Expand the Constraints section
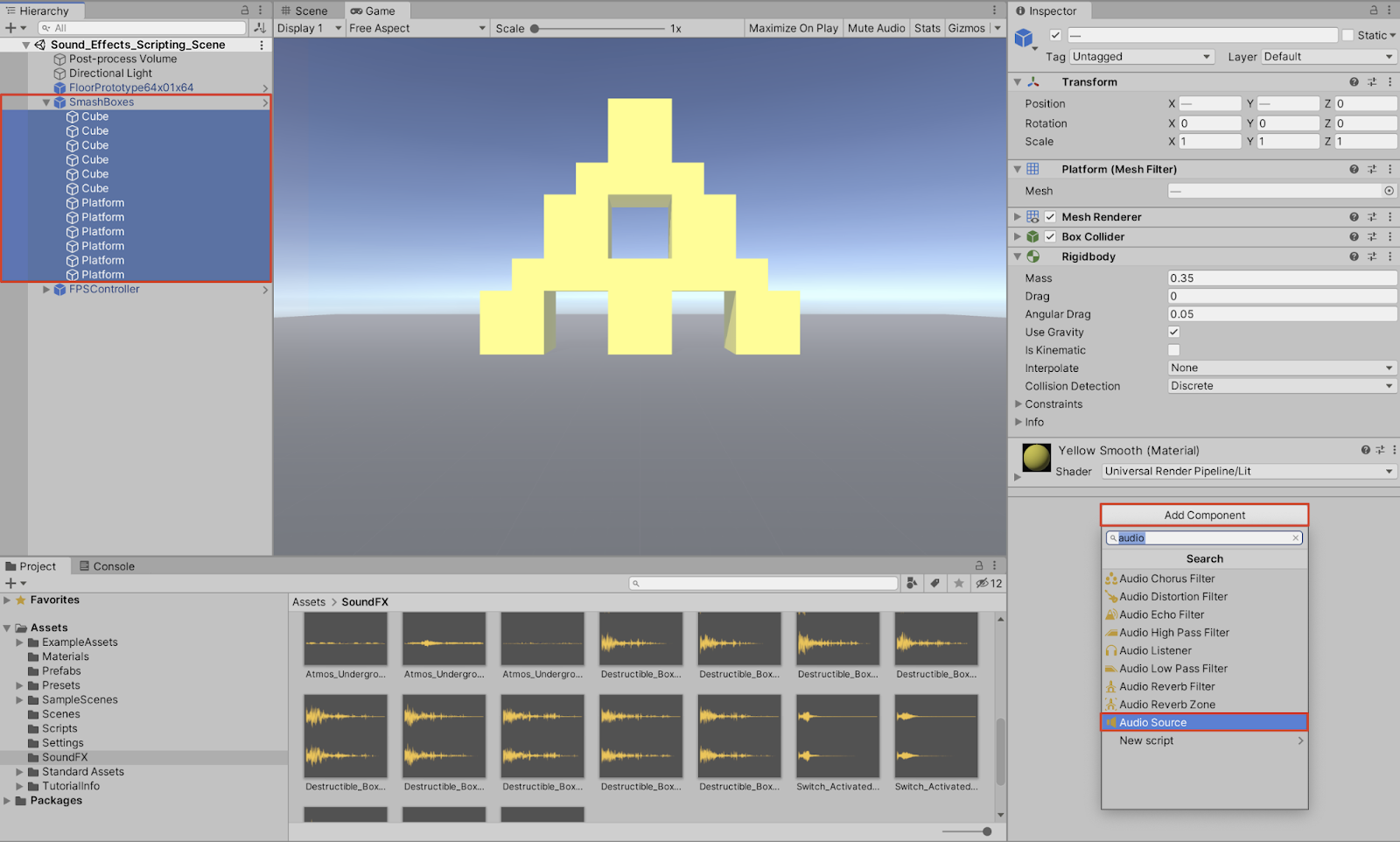The width and height of the screenshot is (1400, 842). (x=1018, y=404)
